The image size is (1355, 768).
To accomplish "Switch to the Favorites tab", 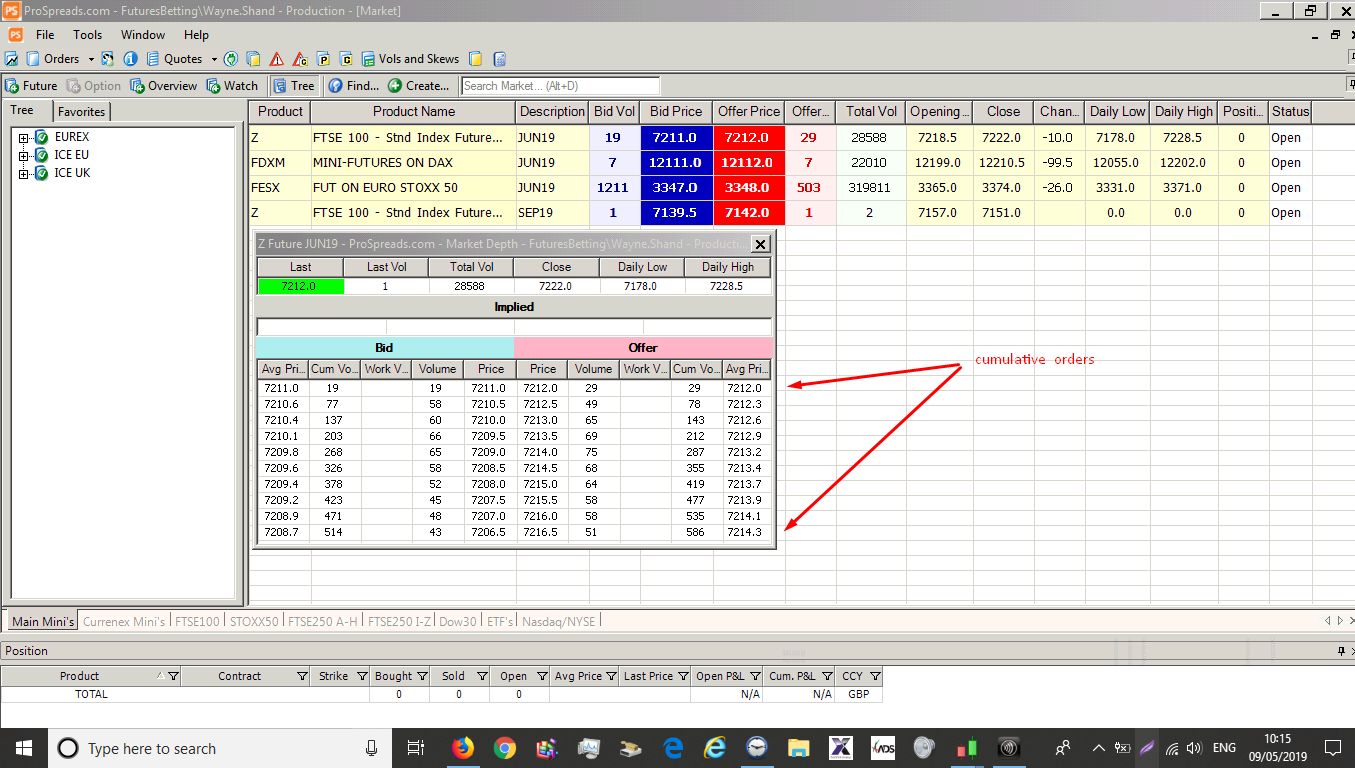I will coord(81,111).
